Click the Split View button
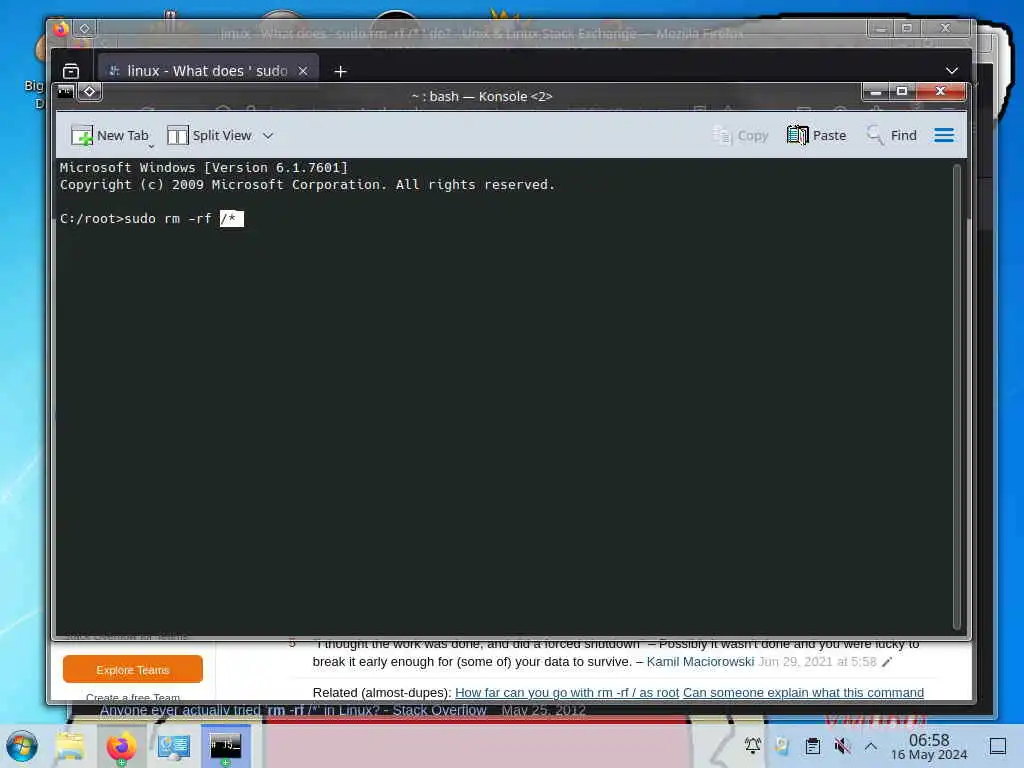Viewport: 1024px width, 768px height. pos(209,135)
